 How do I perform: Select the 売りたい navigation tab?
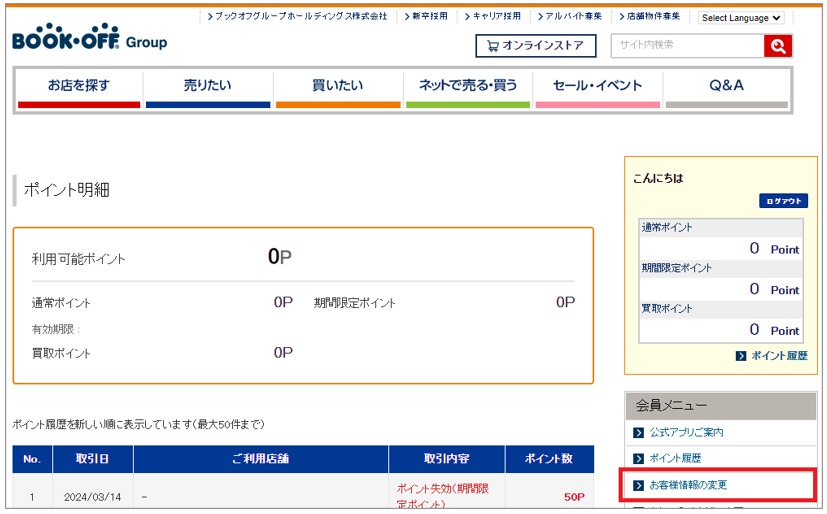(207, 86)
